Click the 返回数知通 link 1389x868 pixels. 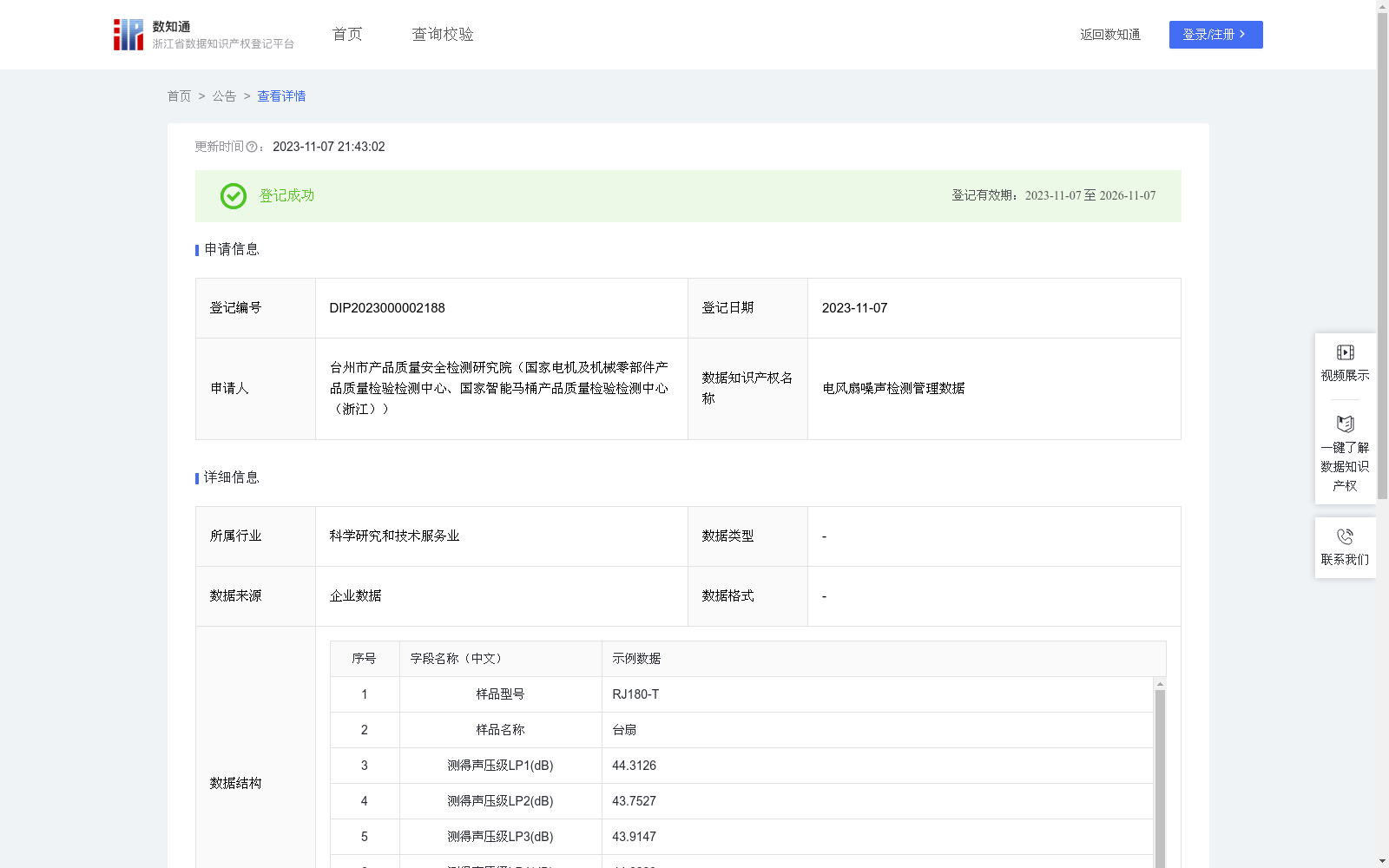click(1110, 35)
